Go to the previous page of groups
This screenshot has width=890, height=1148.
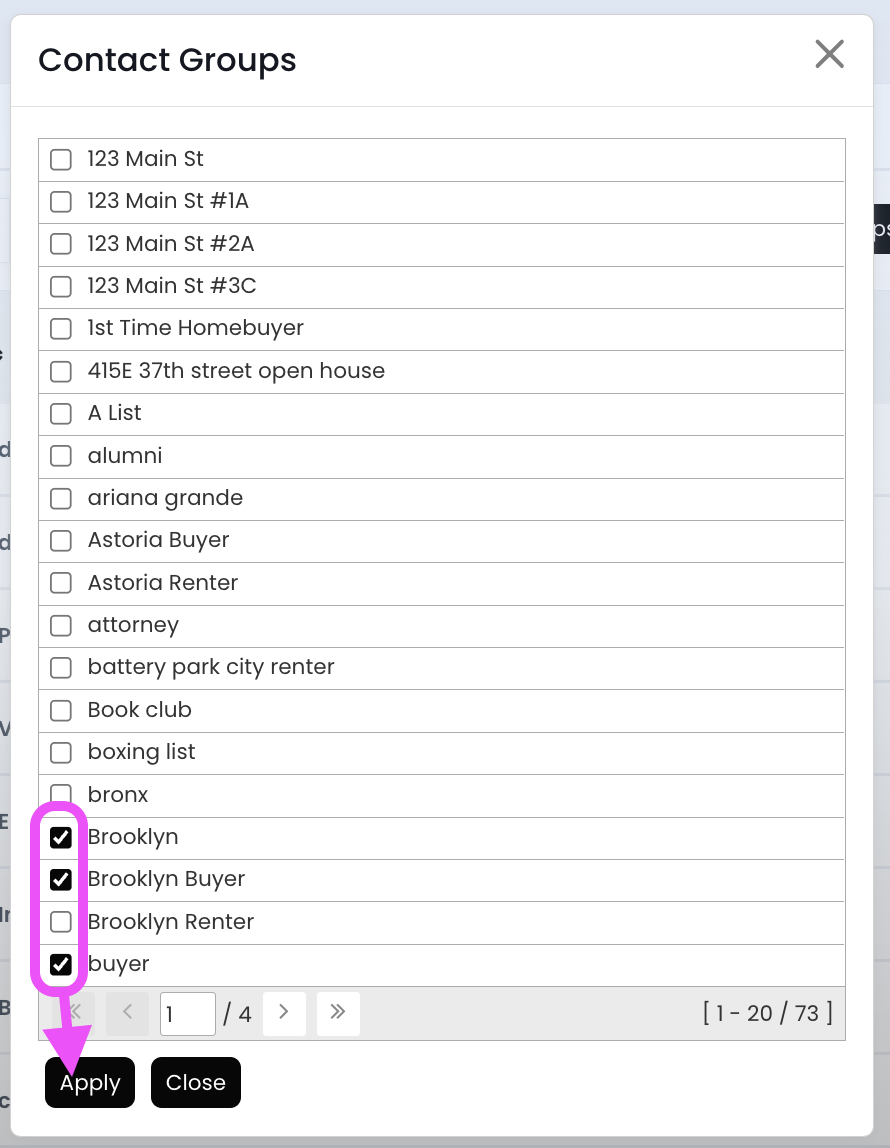click(127, 1013)
